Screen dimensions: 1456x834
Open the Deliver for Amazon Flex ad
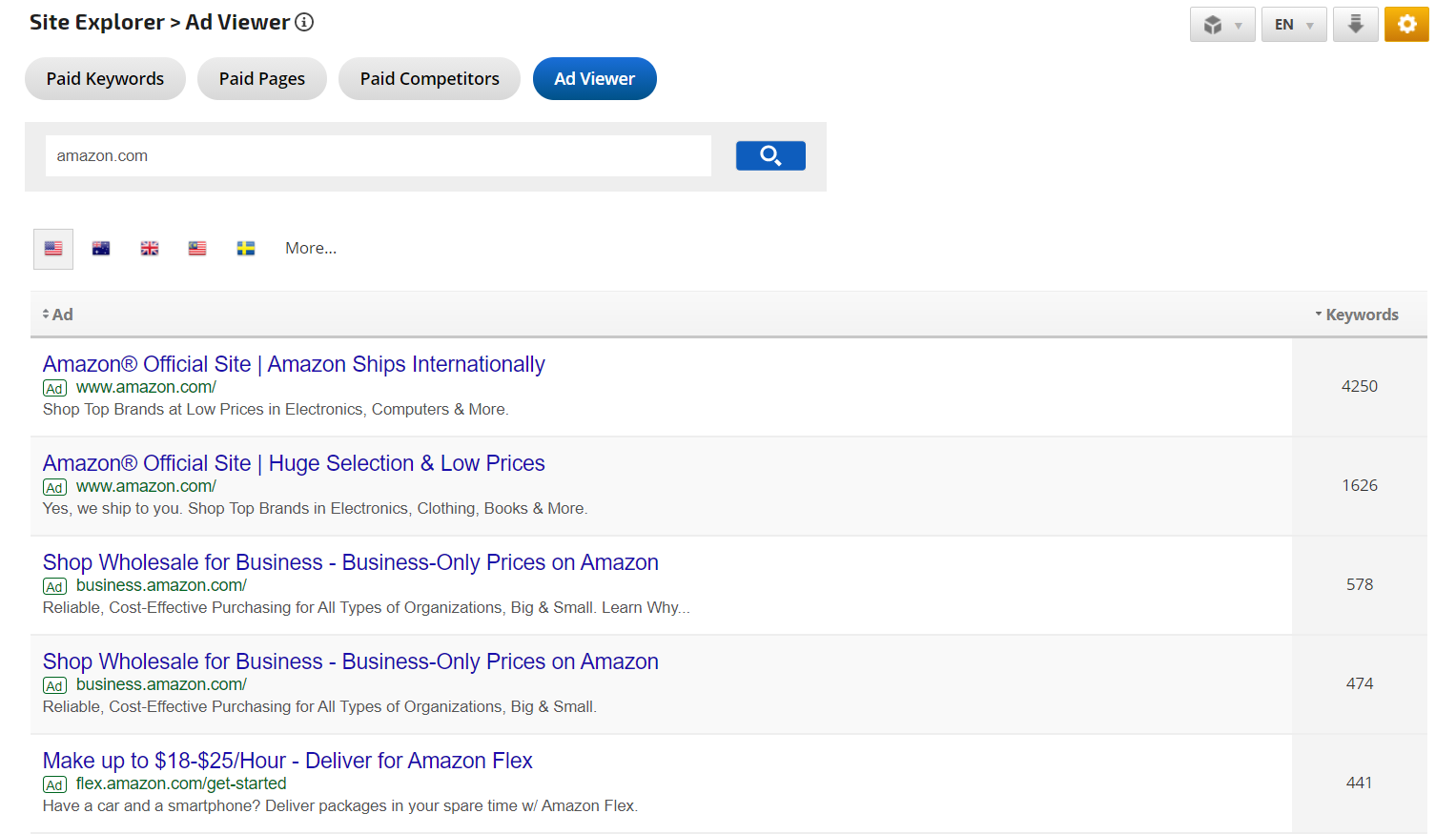[x=287, y=761]
